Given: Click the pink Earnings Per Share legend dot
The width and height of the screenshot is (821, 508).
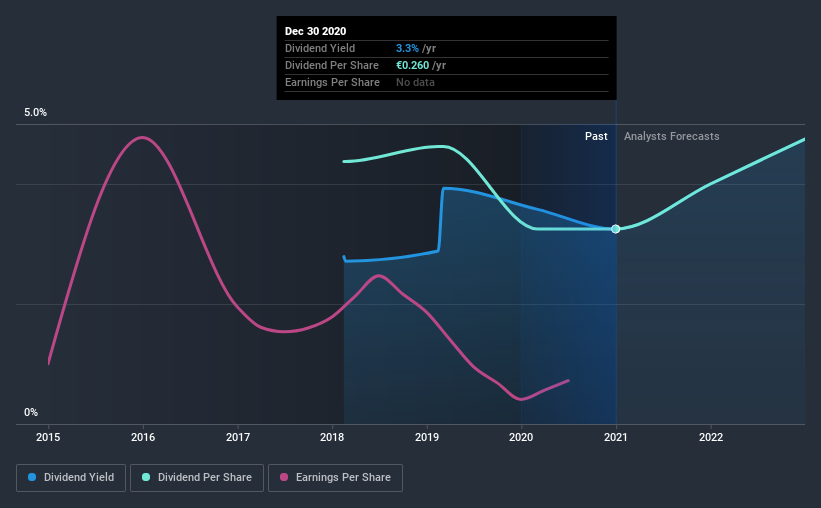Looking at the screenshot, I should point(284,477).
